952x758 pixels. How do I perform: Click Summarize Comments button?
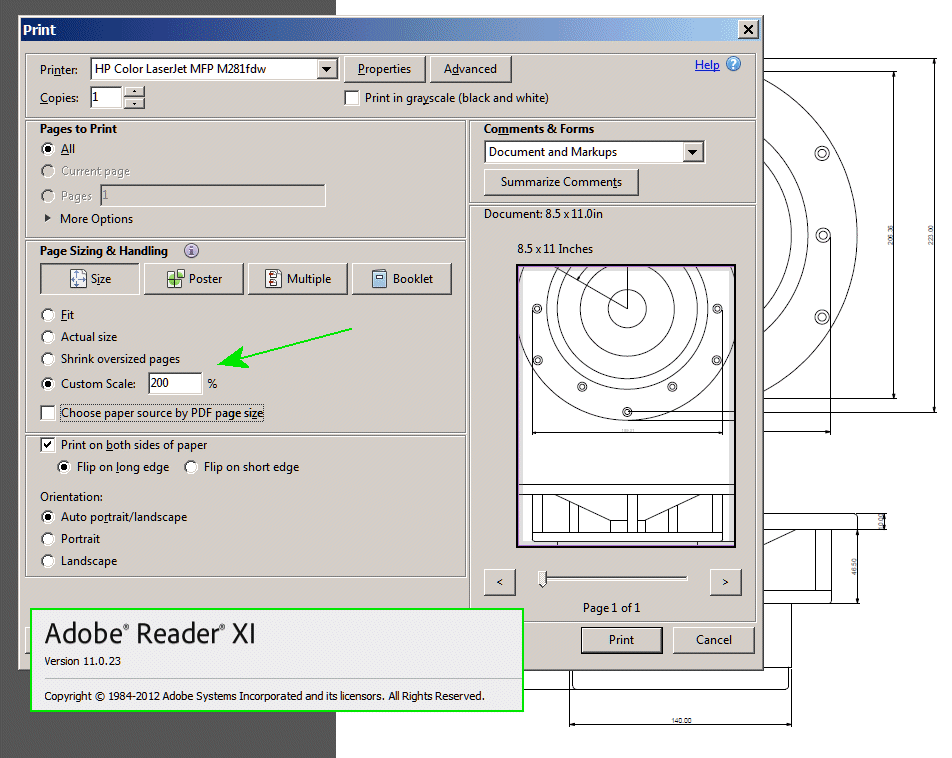tap(561, 182)
